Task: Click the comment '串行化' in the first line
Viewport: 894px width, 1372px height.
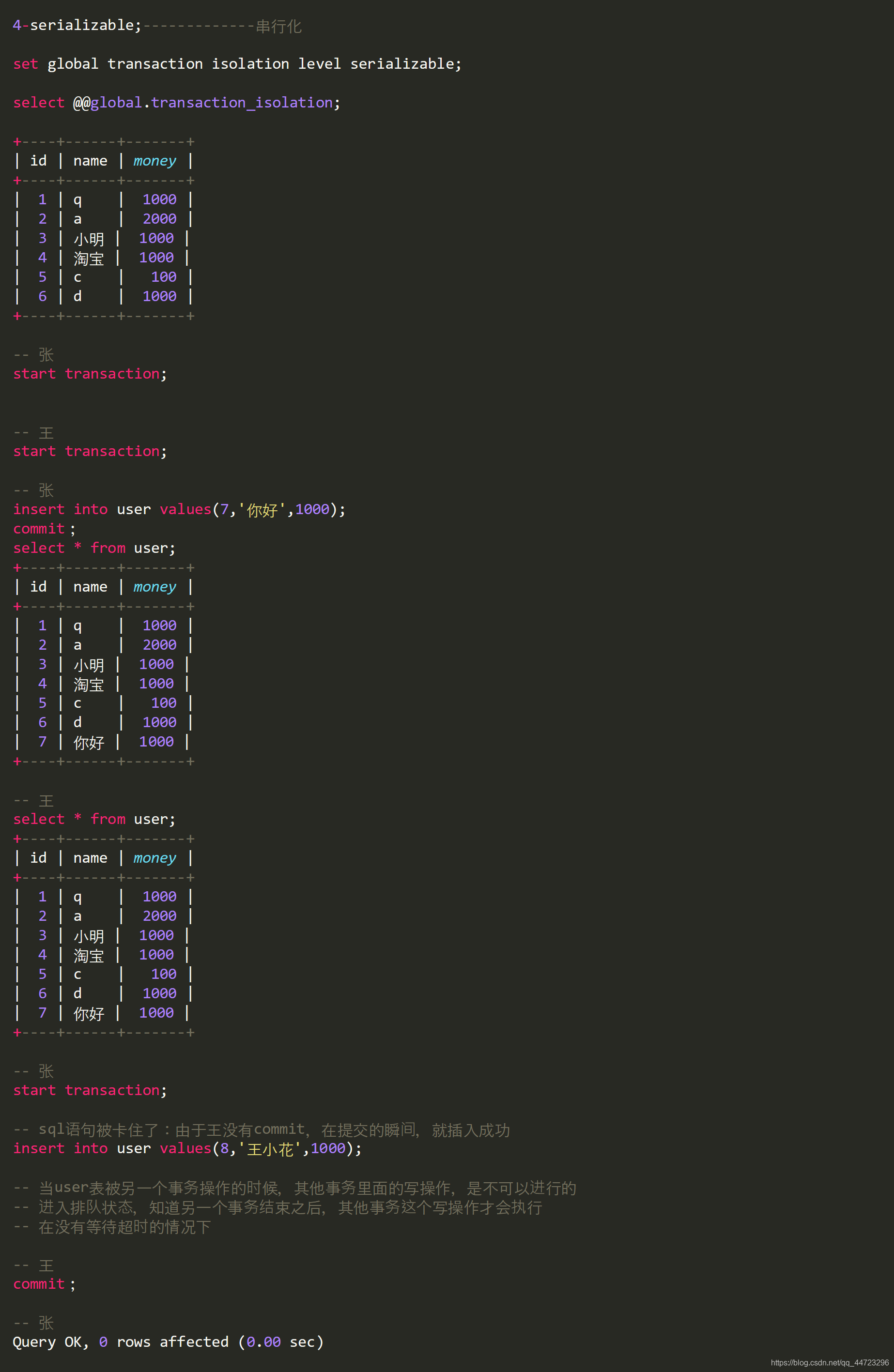Action: [278, 26]
